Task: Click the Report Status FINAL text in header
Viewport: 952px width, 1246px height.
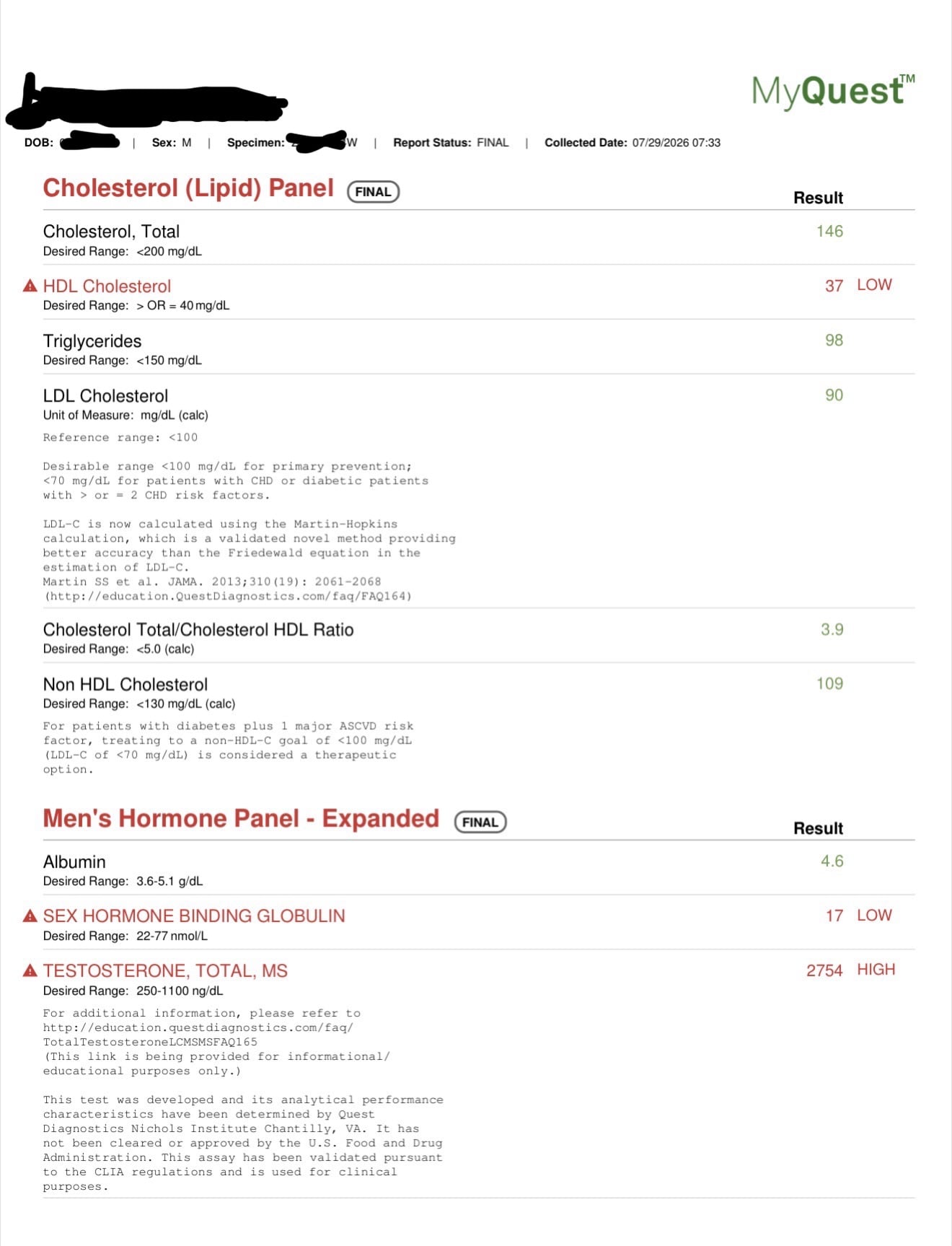Action: [451, 143]
